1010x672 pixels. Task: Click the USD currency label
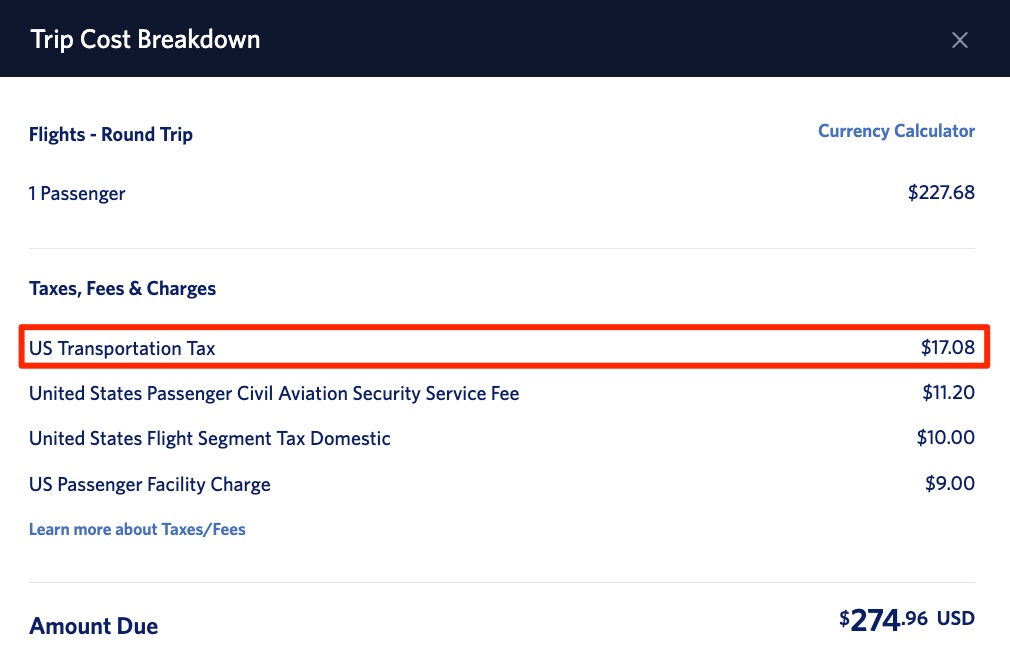(x=955, y=619)
